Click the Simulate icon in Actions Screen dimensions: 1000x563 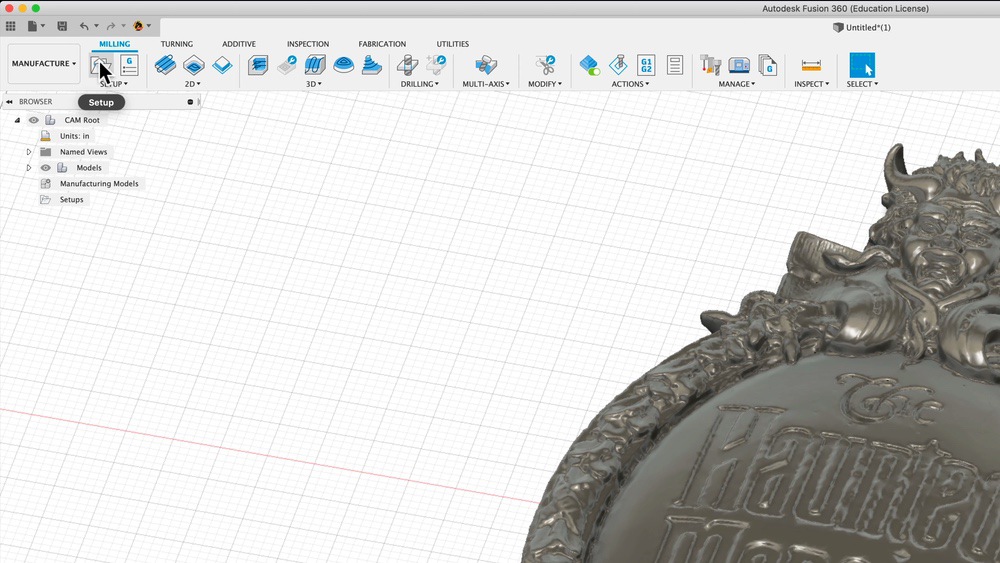618,65
